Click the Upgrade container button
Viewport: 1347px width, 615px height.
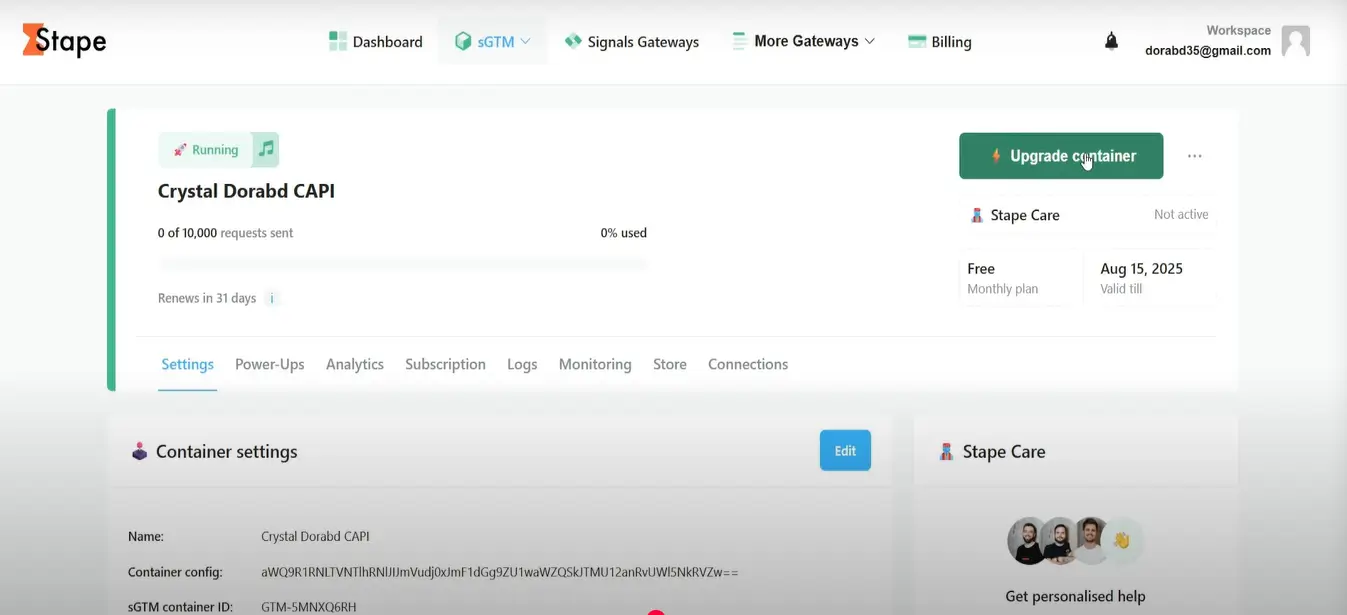coord(1060,156)
